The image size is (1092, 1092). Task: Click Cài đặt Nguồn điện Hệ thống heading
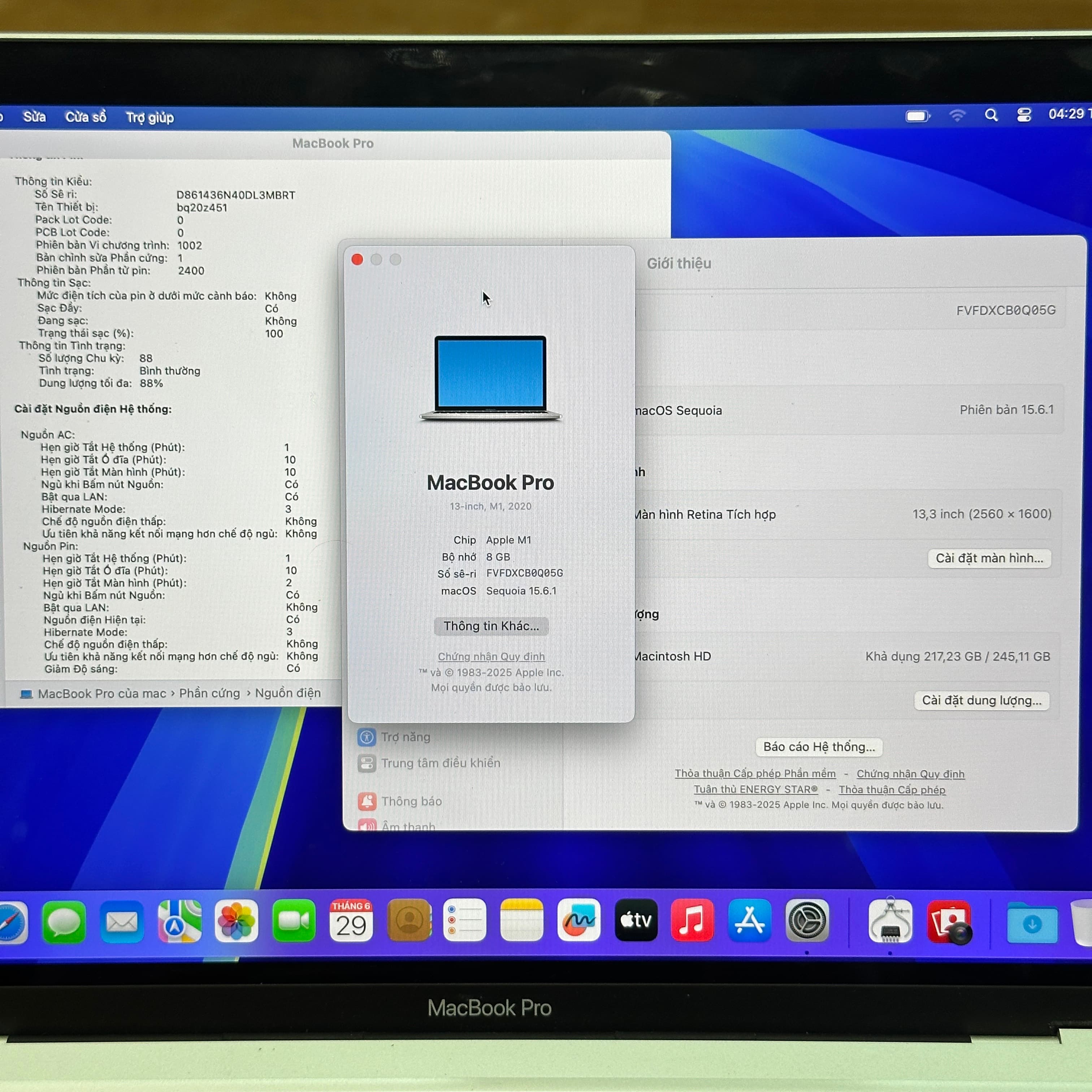coord(93,409)
